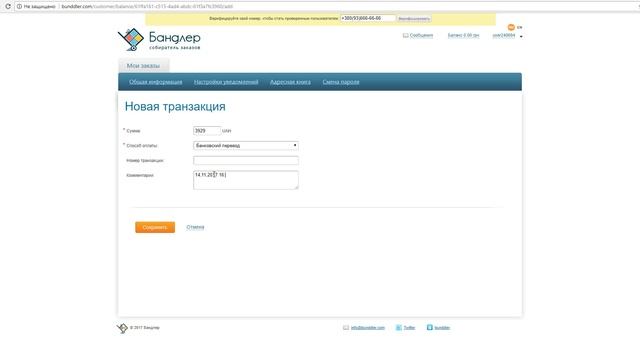This screenshot has height=360, width=640.
Task: Click the orange Сохранить button
Action: (155, 227)
